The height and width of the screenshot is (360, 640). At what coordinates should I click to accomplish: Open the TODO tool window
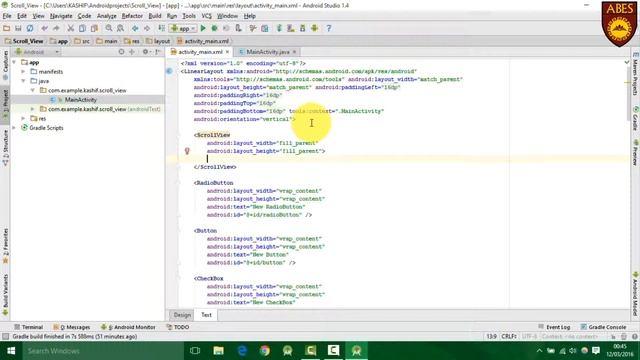178,327
